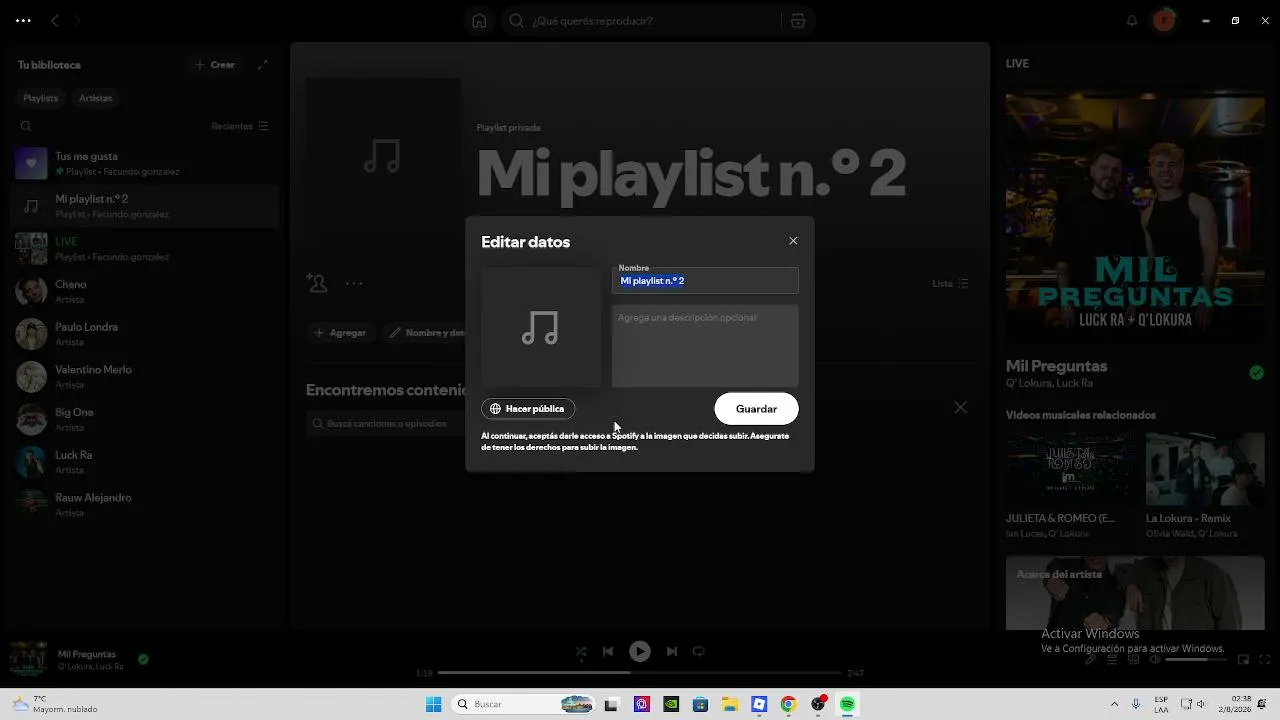Open the Mil Preguntas video artwork
Image resolution: width=1280 pixels, height=720 pixels.
pos(1135,218)
